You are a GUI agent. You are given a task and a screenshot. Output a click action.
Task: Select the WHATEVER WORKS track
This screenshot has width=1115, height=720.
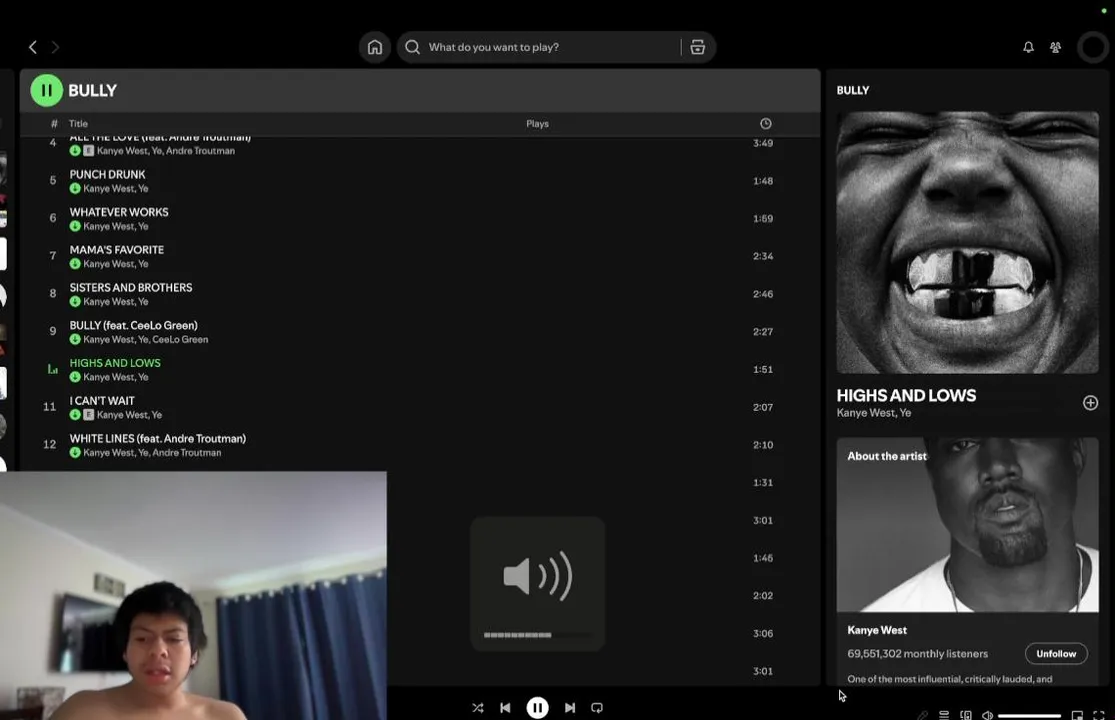click(x=420, y=218)
